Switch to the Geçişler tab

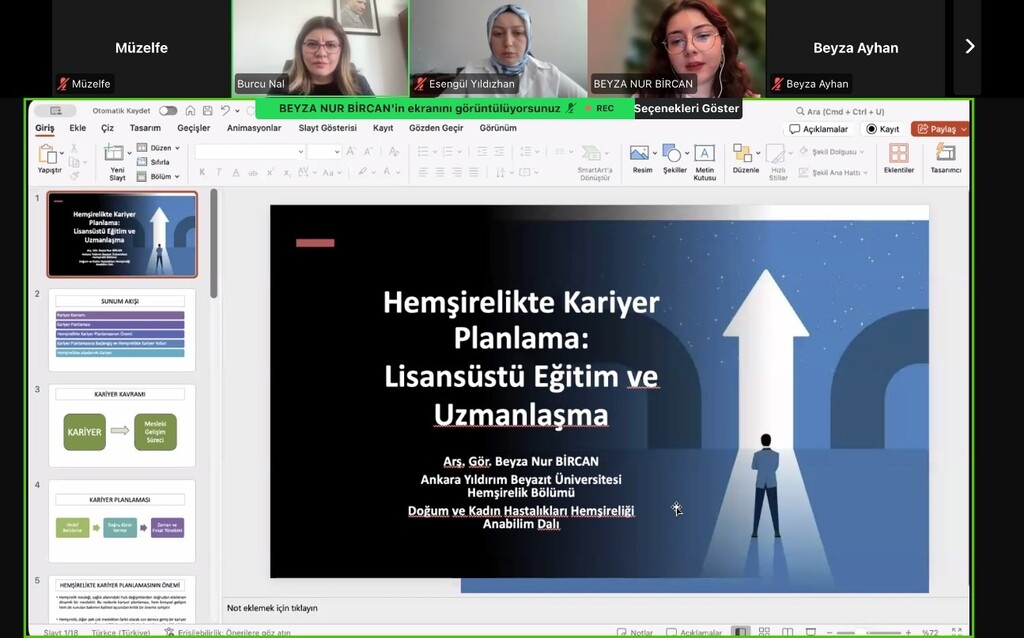[194, 128]
